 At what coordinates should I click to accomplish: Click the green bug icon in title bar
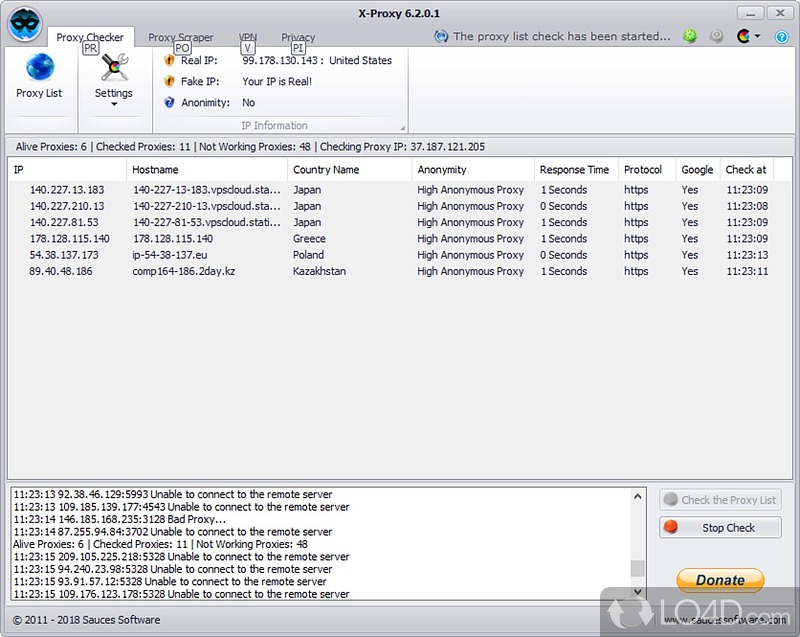coord(690,36)
